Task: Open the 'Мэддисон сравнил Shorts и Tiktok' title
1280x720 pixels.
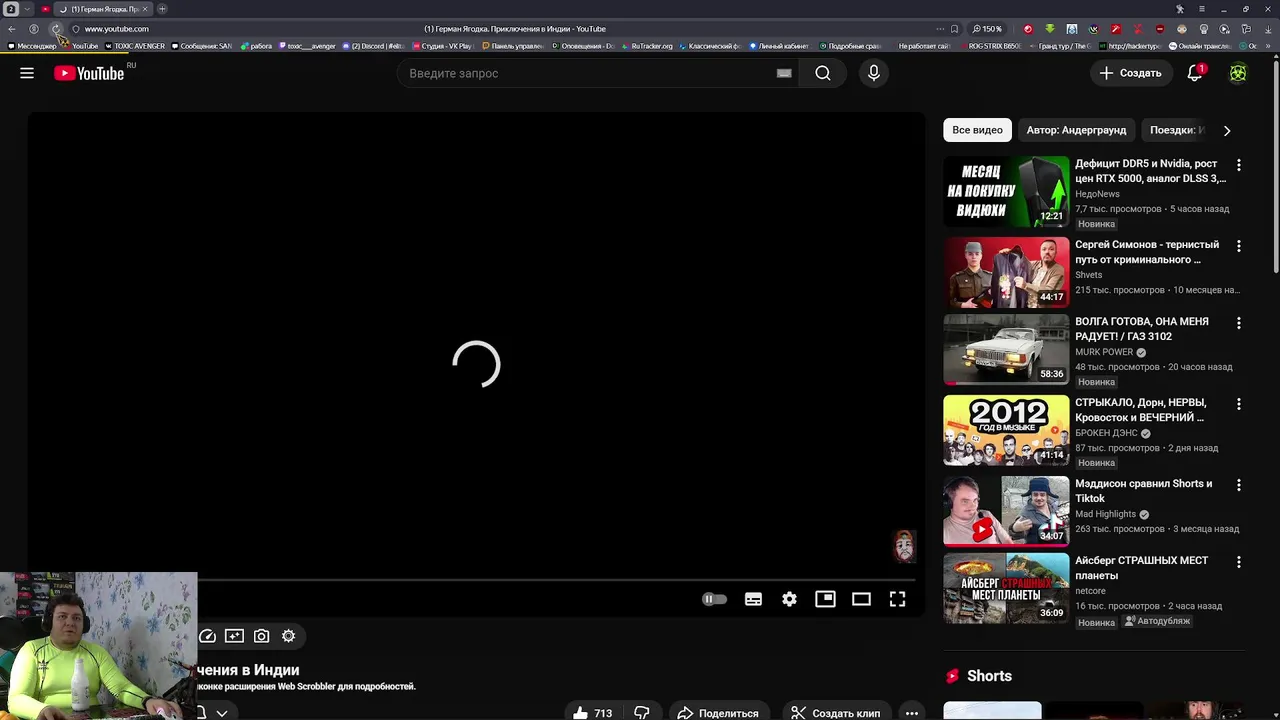Action: click(x=1143, y=491)
